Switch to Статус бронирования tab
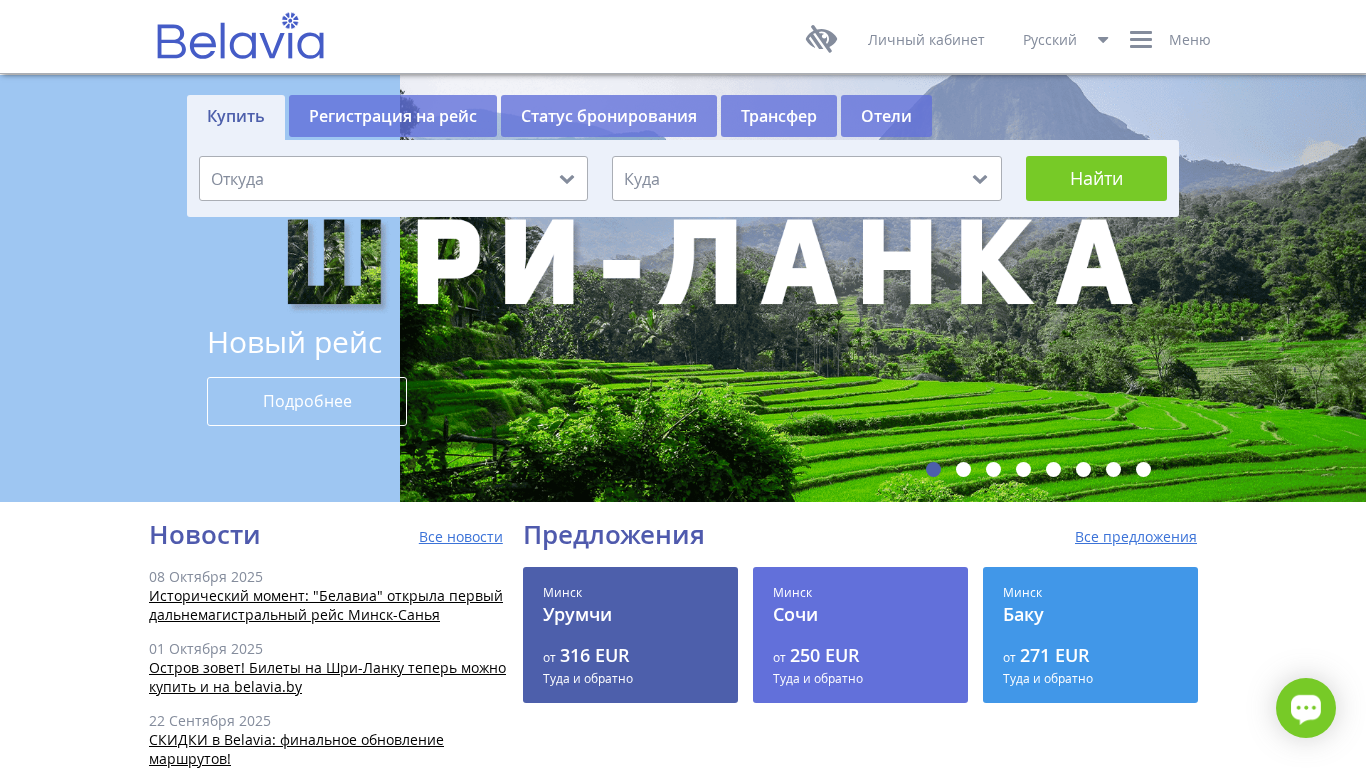Screen dimensions: 1366x768 (x=609, y=116)
